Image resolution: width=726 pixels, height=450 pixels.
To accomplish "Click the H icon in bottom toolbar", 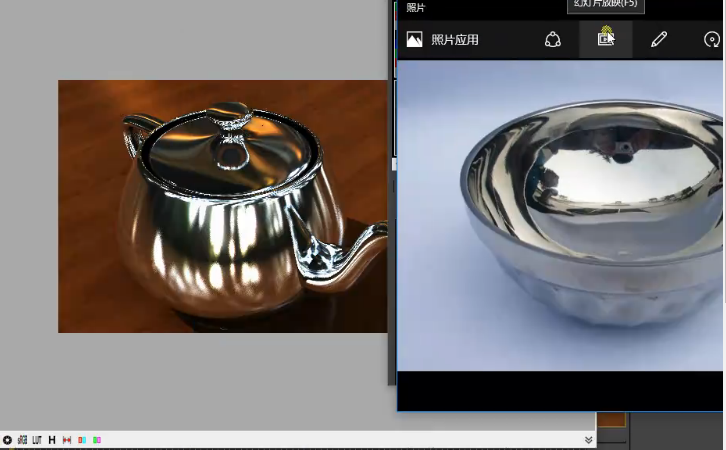I will pyautogui.click(x=52, y=440).
